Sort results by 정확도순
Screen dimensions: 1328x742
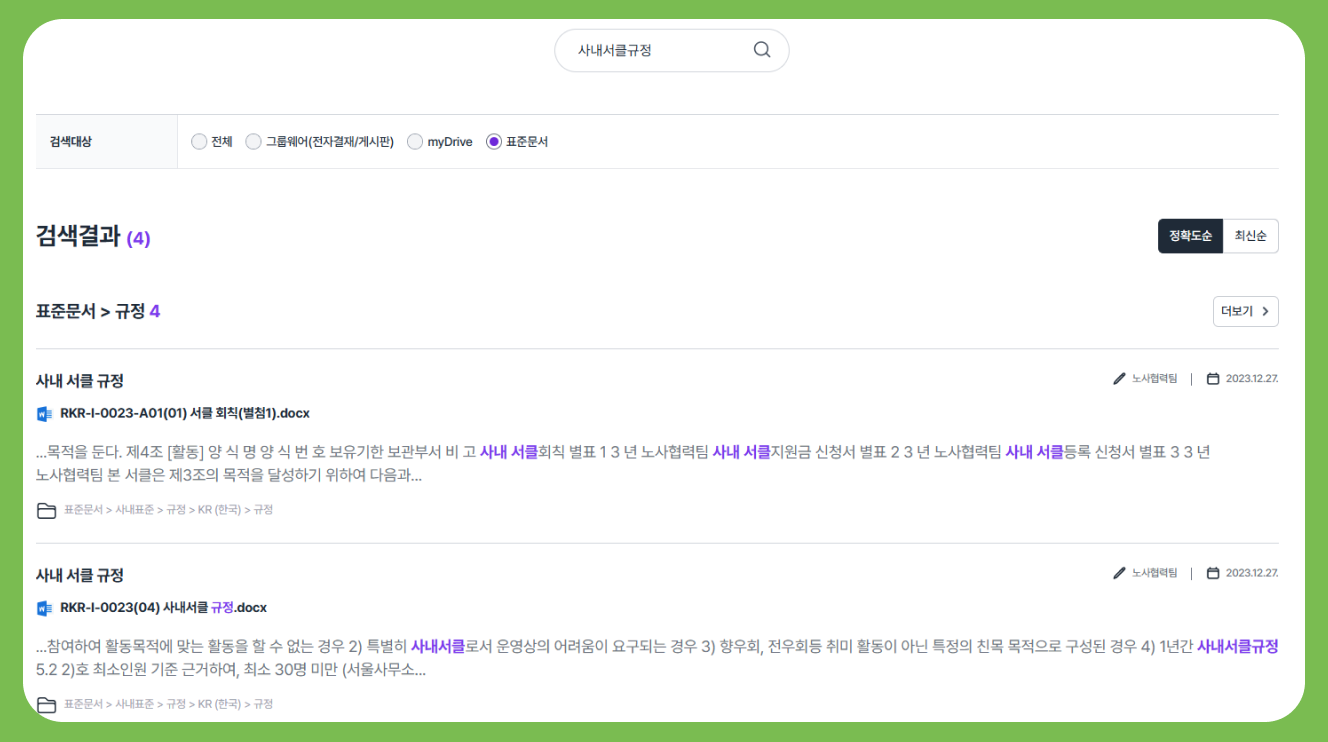(x=1190, y=236)
